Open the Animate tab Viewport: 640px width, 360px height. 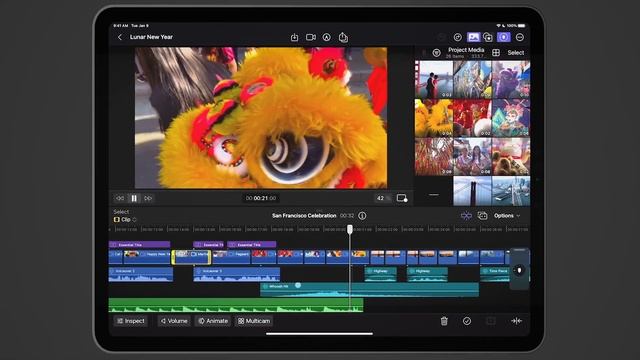213,321
